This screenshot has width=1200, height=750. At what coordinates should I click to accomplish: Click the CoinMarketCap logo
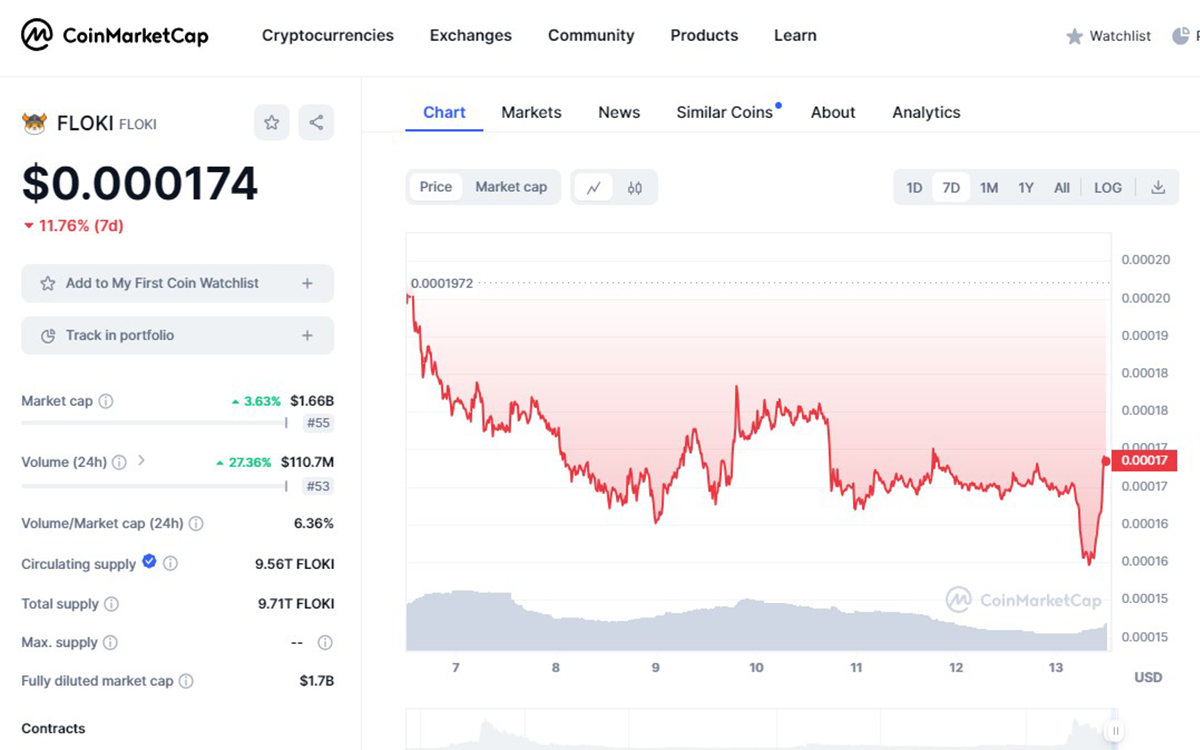115,36
